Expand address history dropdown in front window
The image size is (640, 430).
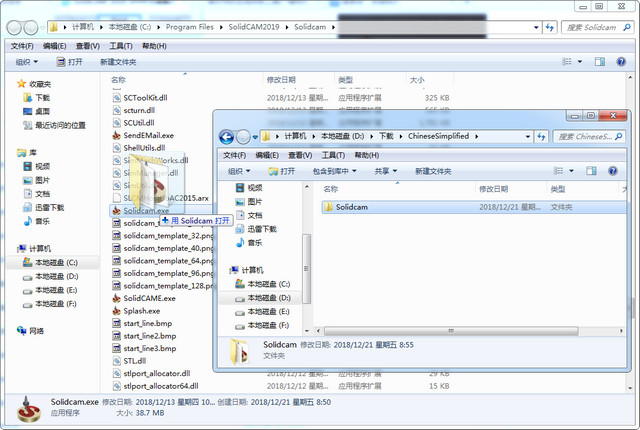528,137
